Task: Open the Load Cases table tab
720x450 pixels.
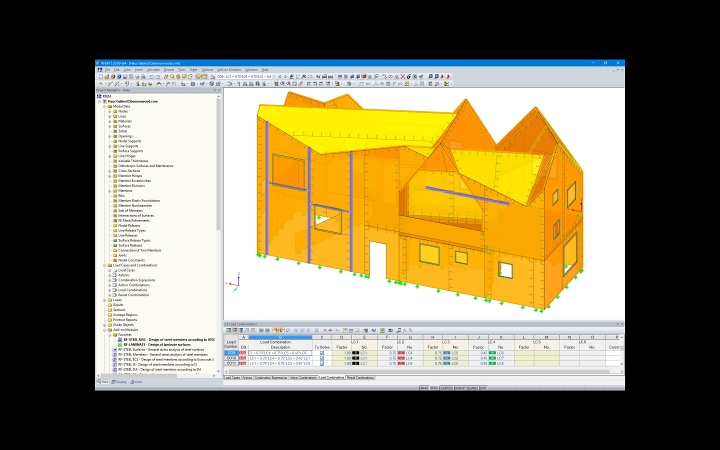Action: click(232, 378)
